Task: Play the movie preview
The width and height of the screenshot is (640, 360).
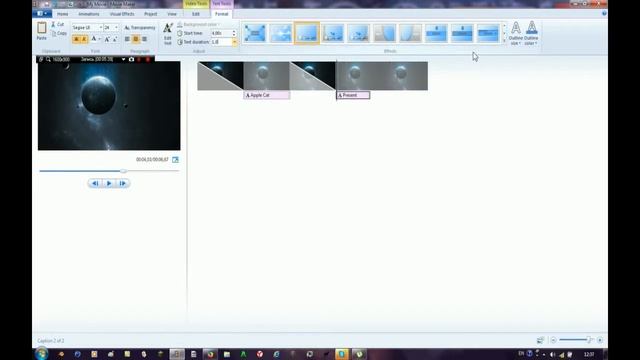Action: point(109,183)
